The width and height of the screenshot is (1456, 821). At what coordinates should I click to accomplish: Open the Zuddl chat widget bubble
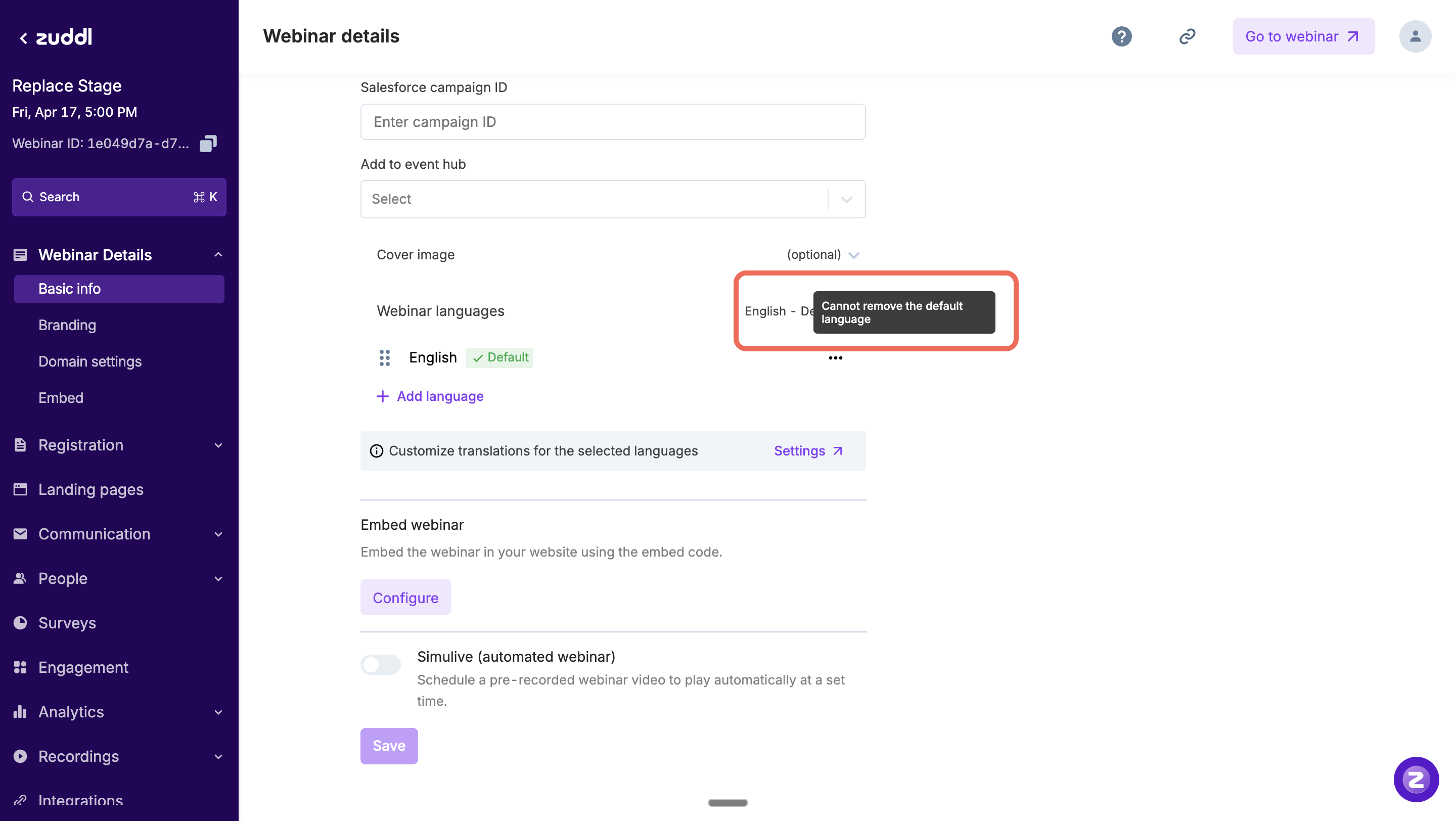(x=1416, y=779)
